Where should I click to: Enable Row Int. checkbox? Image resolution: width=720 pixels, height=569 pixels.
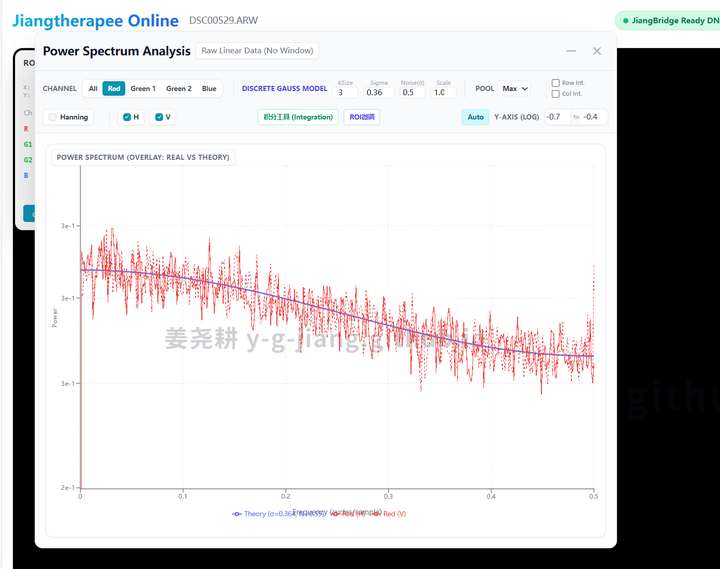click(556, 83)
